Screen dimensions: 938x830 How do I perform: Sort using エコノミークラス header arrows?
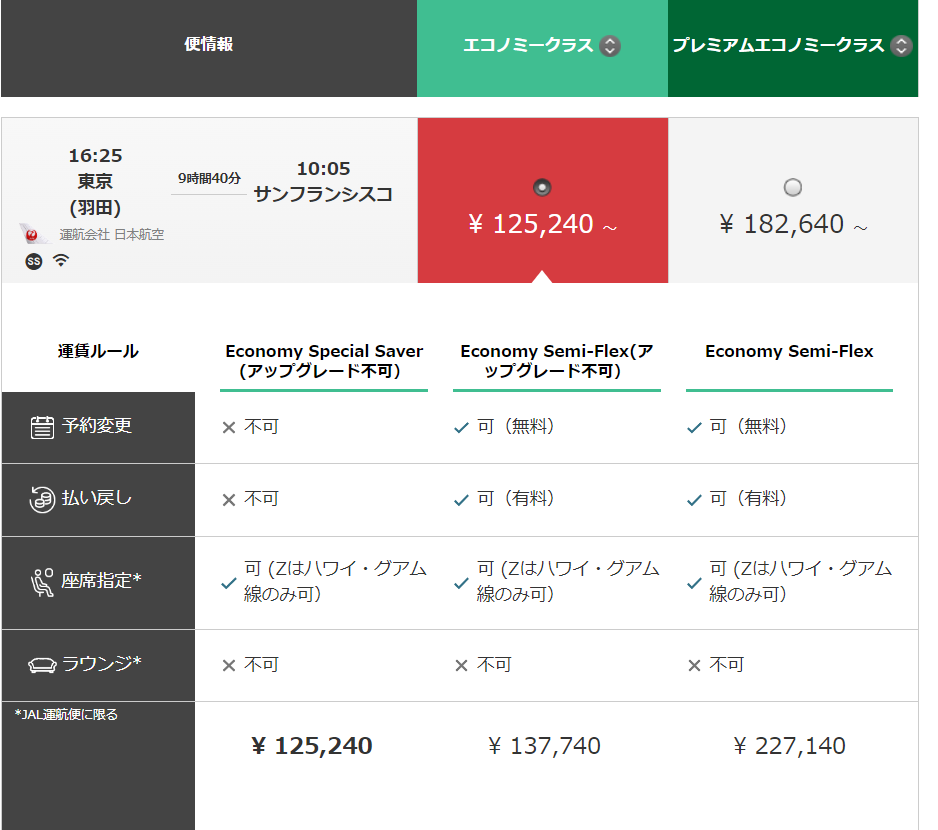[610, 46]
